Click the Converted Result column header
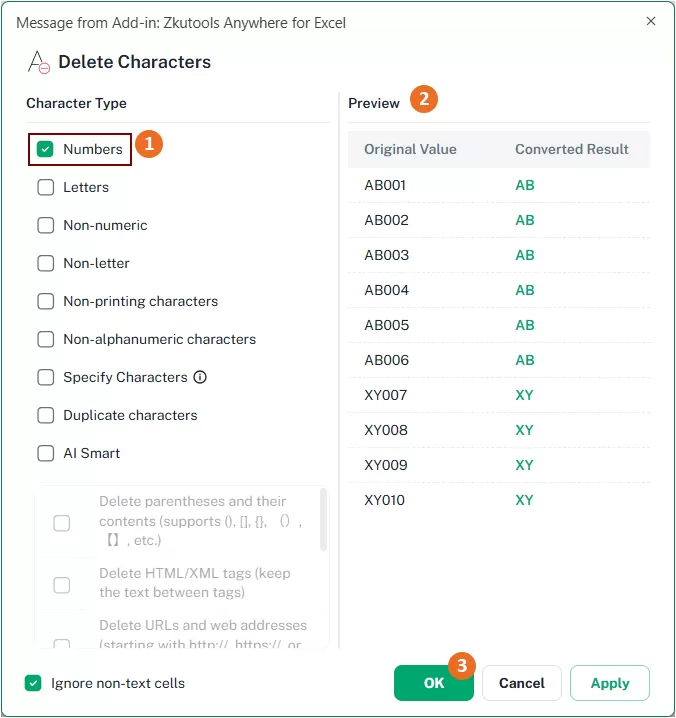 coord(572,149)
